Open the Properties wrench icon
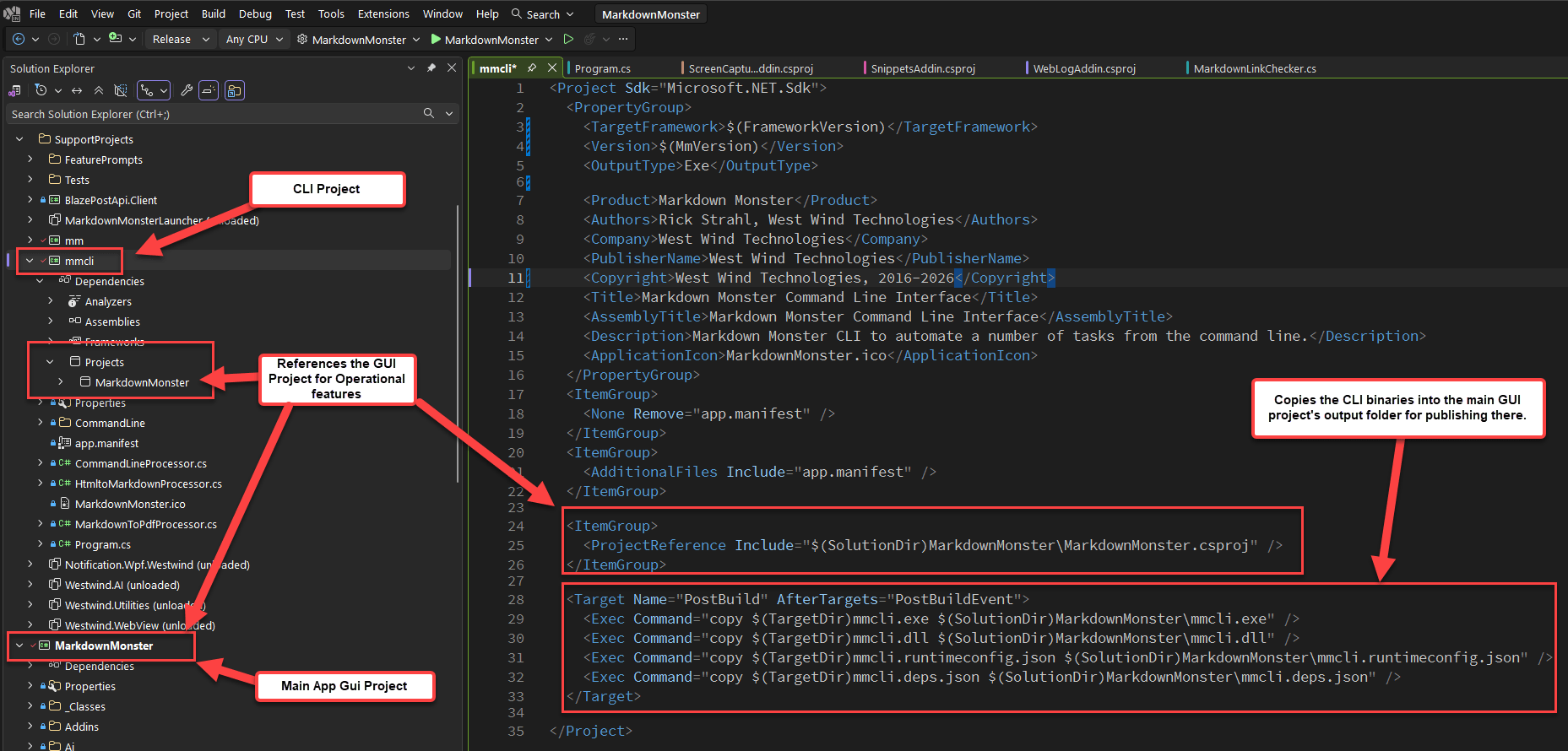This screenshot has width=1568, height=751. click(x=187, y=90)
